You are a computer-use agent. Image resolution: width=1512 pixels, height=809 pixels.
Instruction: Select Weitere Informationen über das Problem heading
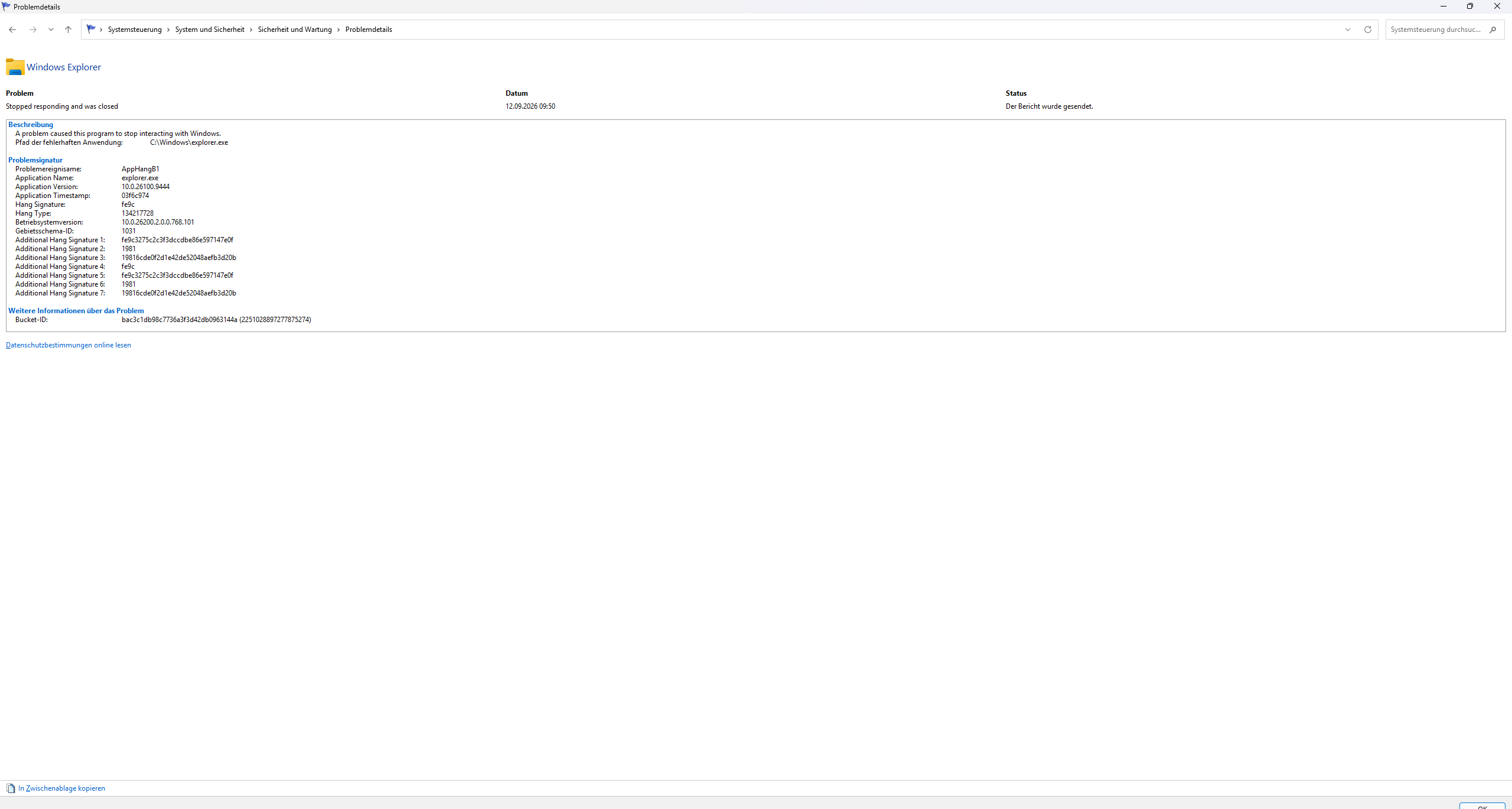click(76, 311)
